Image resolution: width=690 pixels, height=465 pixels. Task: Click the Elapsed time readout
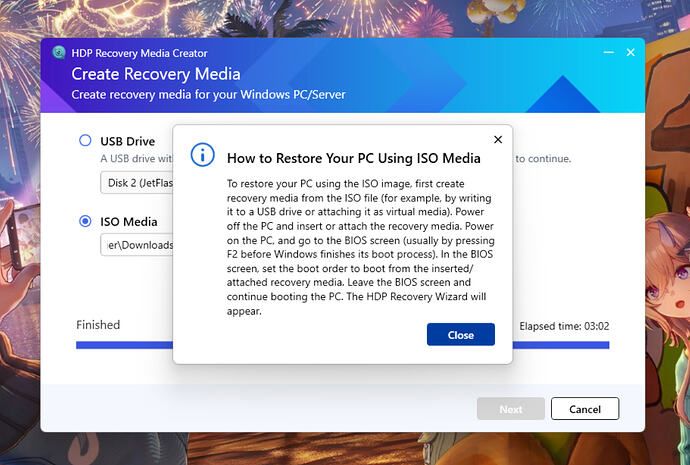[x=564, y=326]
